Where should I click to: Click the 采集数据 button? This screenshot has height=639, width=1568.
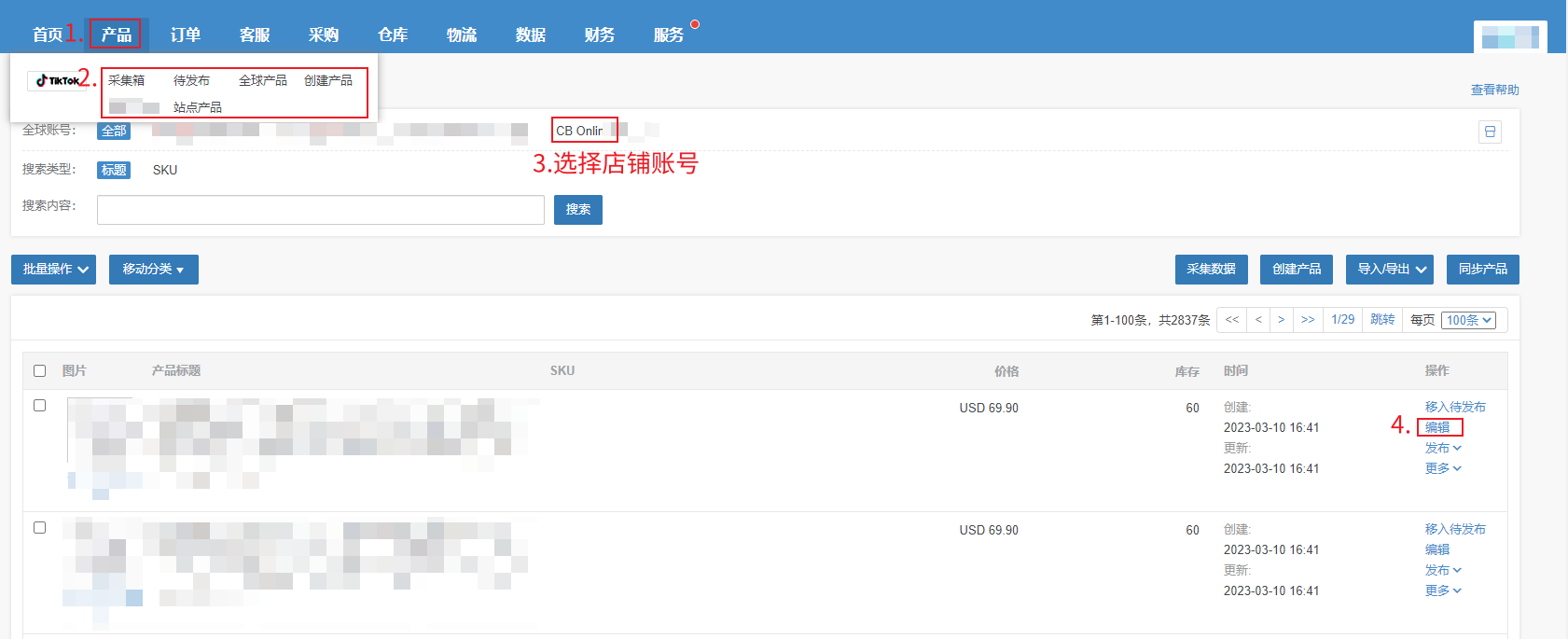(x=1211, y=270)
